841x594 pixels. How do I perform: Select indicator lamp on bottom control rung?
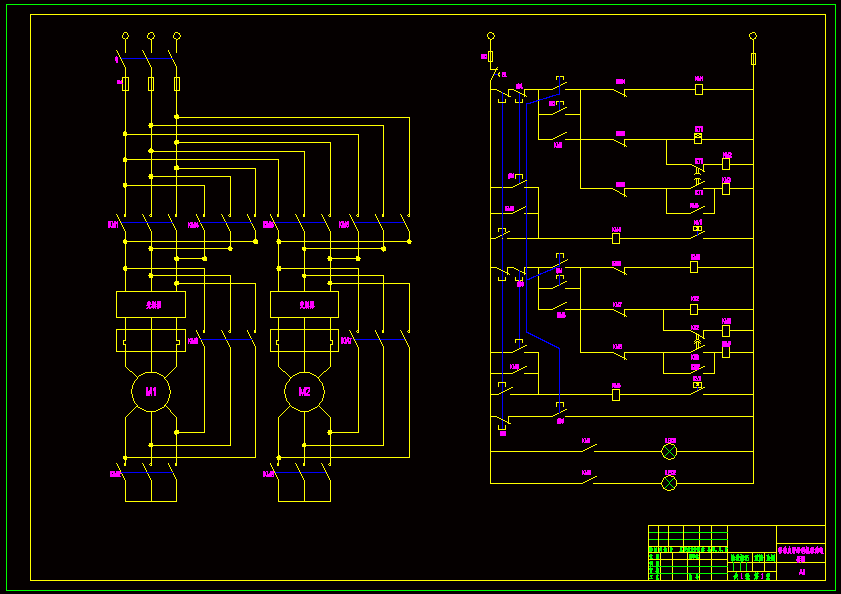[669, 483]
